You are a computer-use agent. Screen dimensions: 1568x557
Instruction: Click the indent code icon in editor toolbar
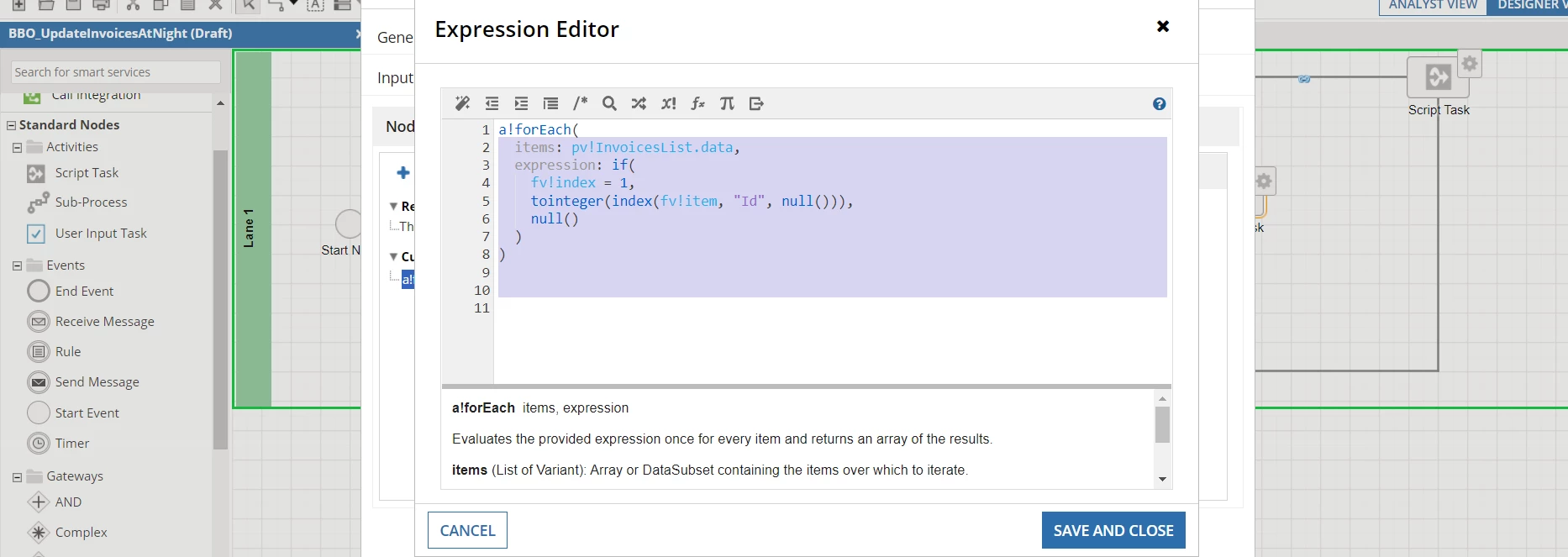(521, 103)
